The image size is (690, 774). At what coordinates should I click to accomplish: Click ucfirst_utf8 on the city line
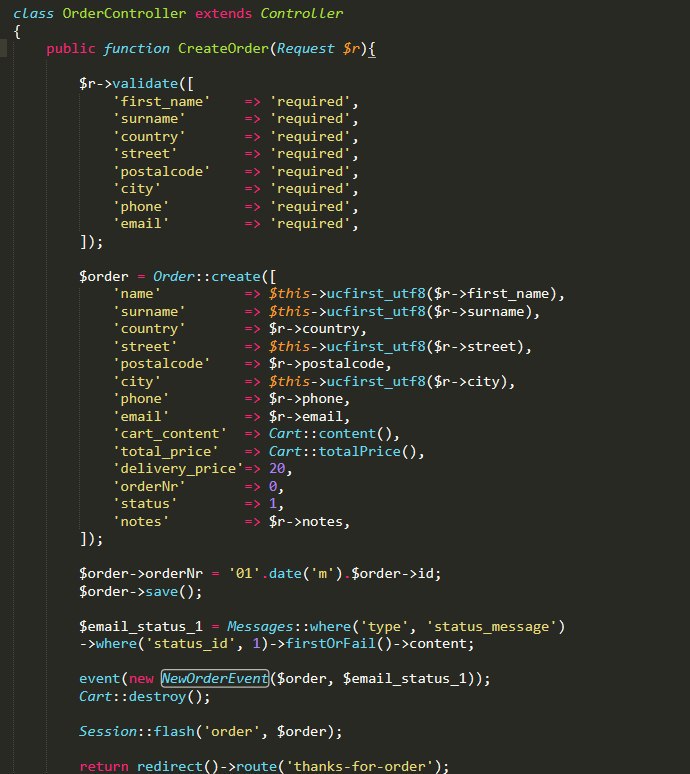[376, 382]
